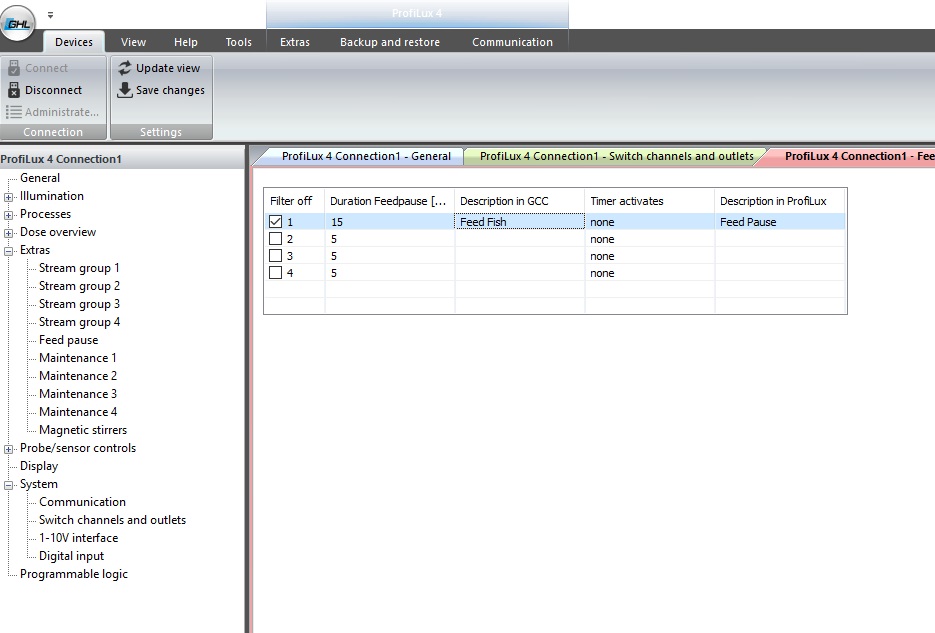Select 1-10V interface in the tree
Image resolution: width=935 pixels, height=633 pixels.
pos(78,538)
